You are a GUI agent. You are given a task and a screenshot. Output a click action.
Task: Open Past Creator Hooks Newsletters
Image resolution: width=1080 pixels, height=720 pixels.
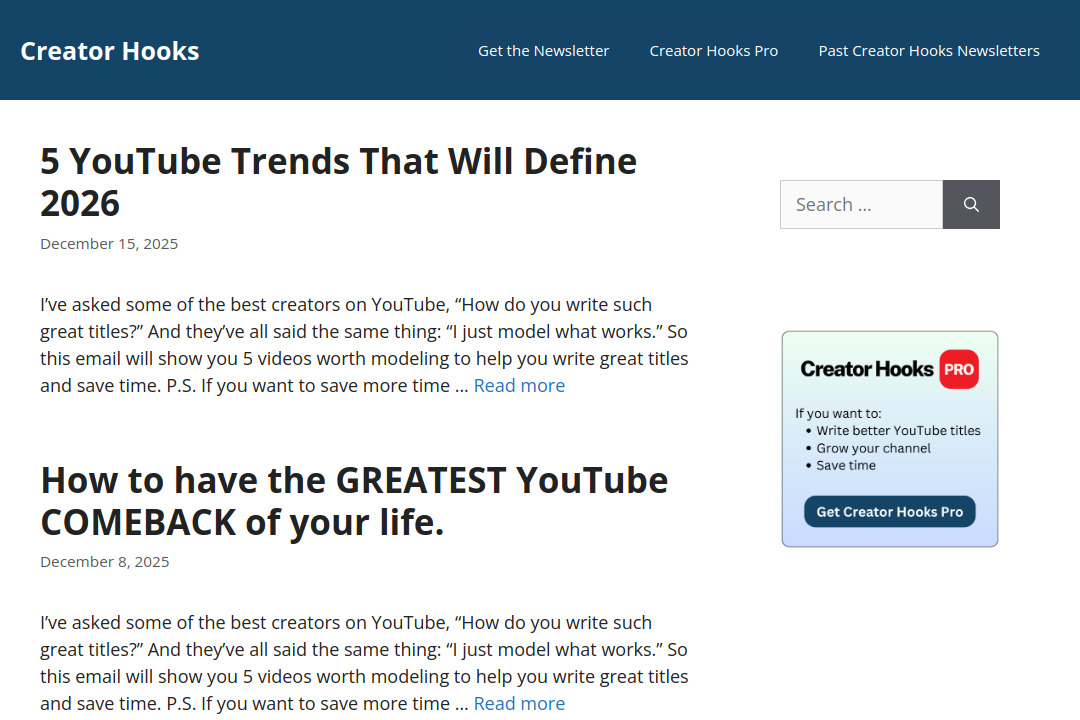928,50
